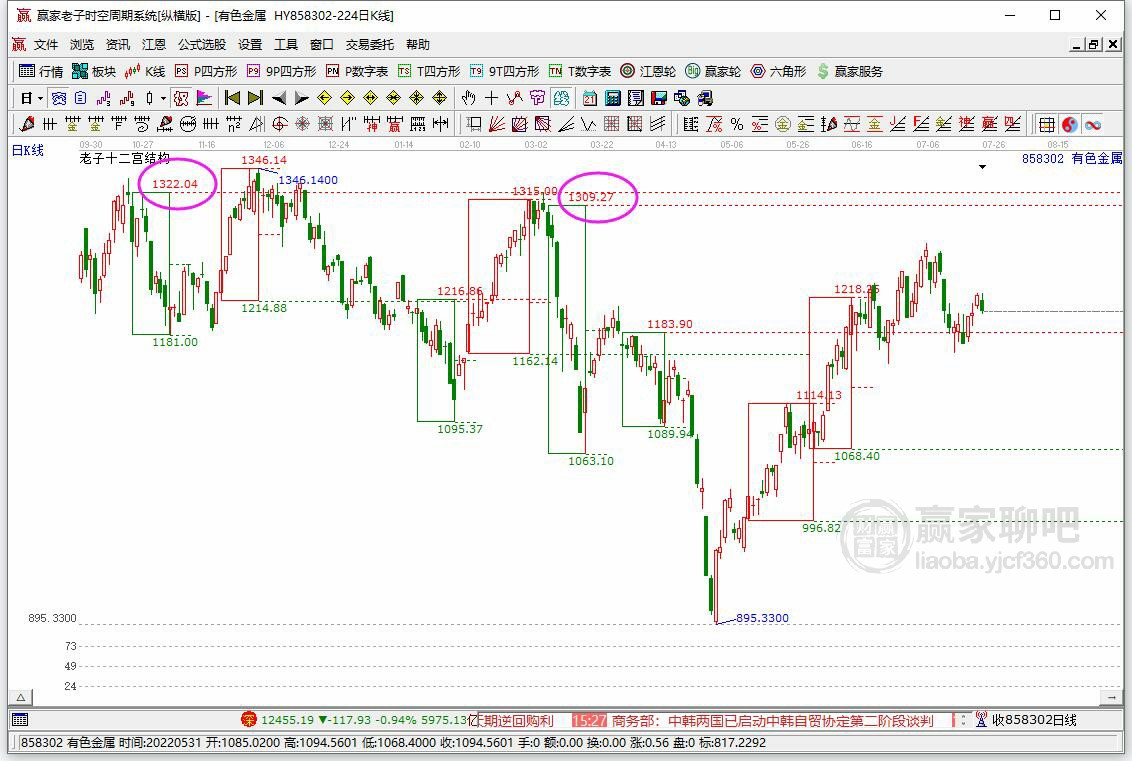Switch to the K线 candlestick chart
Screen dimensions: 1132x761
click(145, 71)
